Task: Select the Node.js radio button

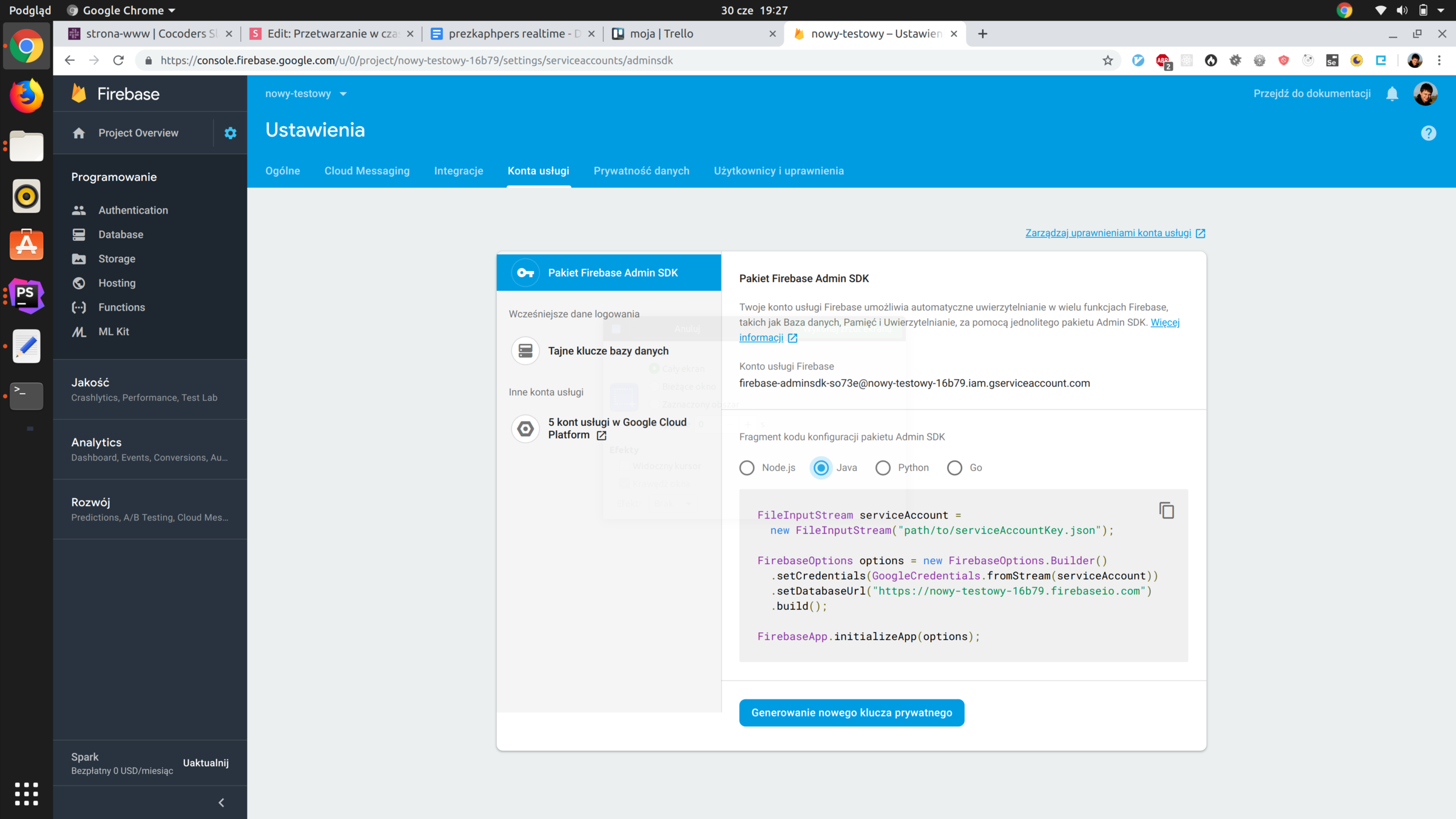Action: [x=747, y=468]
